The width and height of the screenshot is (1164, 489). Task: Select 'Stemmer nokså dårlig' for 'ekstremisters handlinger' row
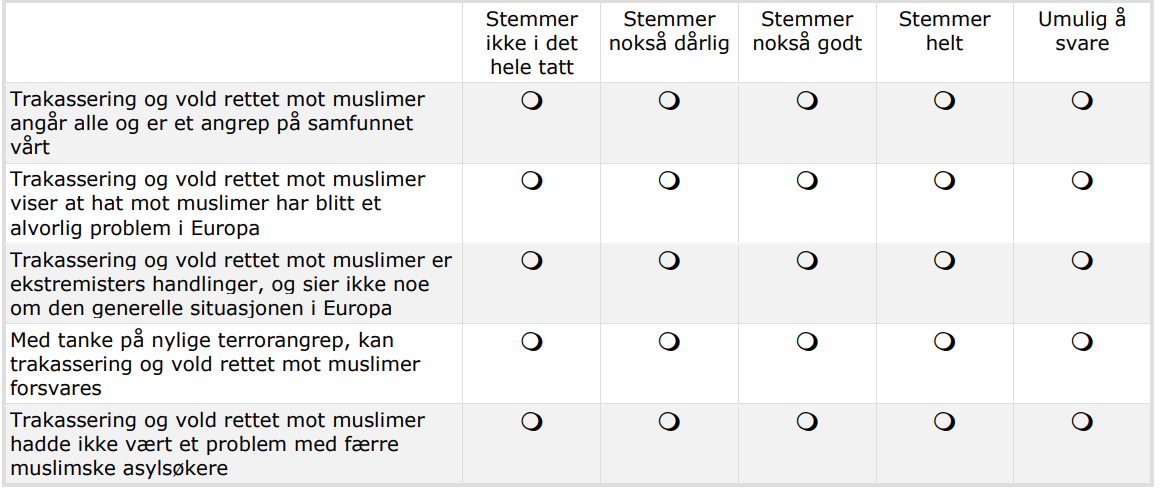click(669, 261)
